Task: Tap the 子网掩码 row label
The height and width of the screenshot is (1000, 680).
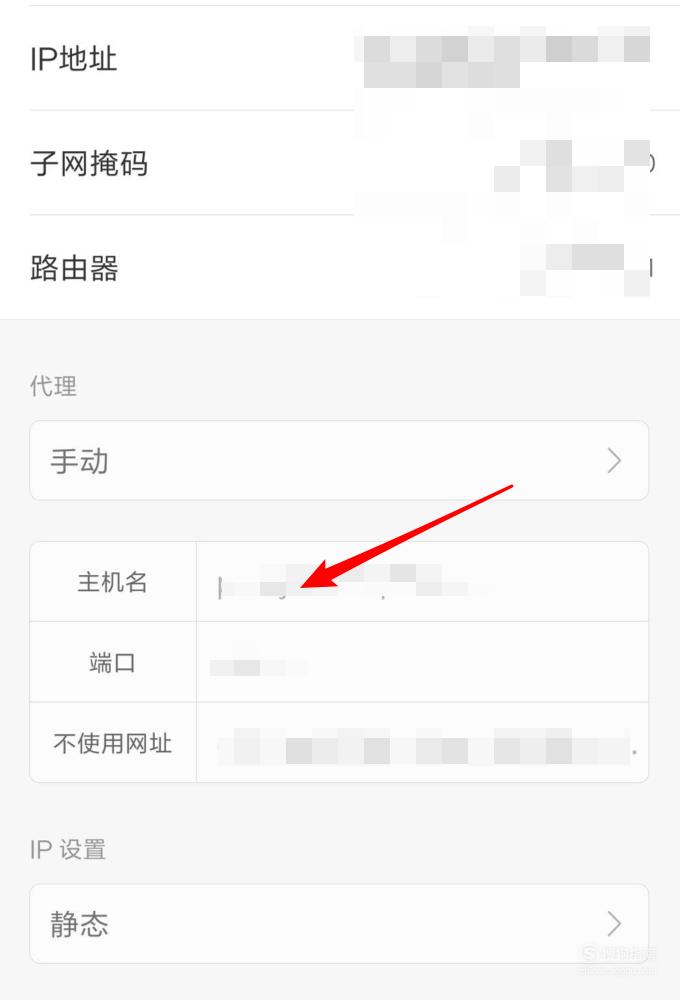Action: click(x=89, y=163)
